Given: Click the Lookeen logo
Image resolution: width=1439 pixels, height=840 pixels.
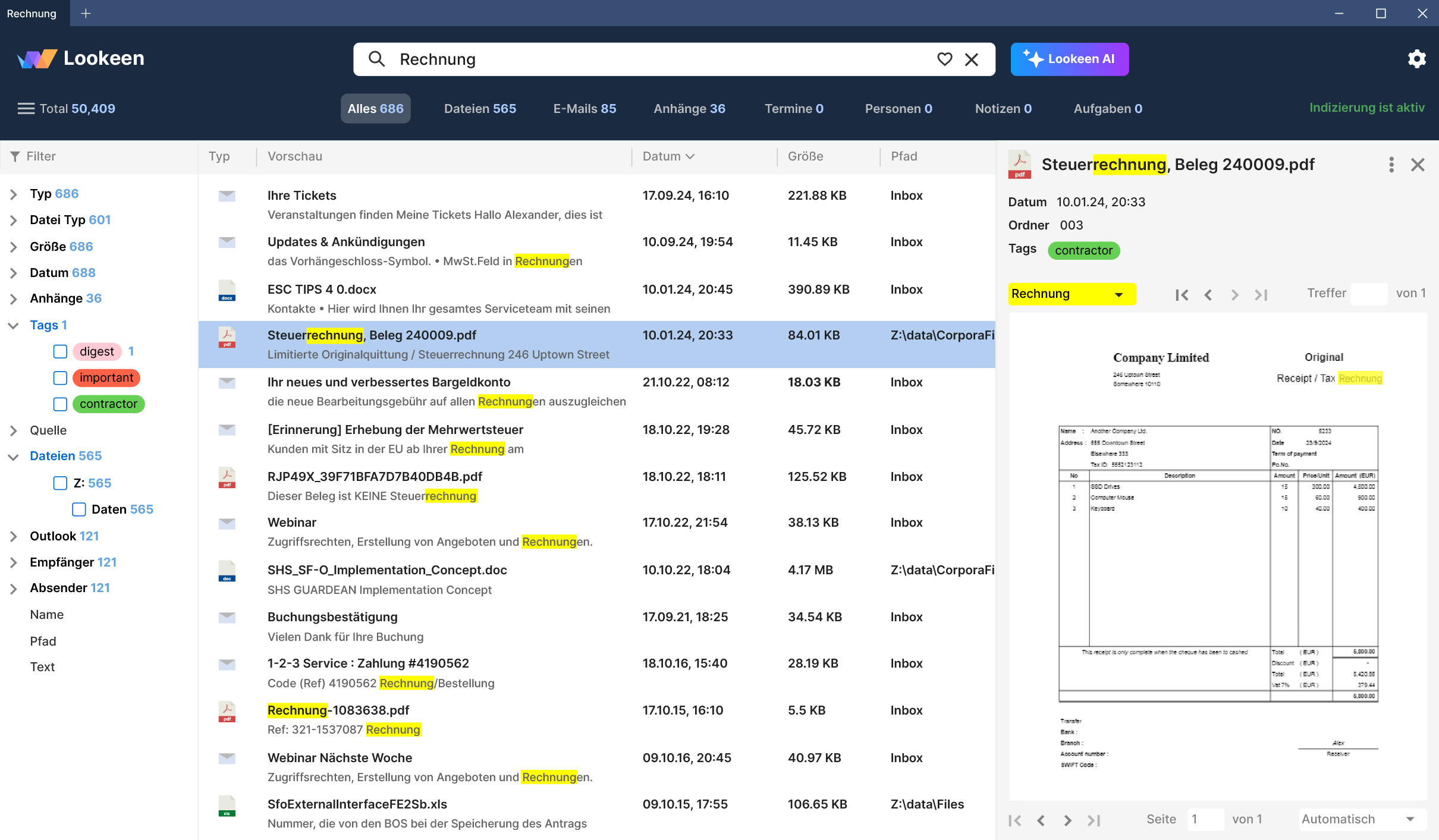Looking at the screenshot, I should click(80, 58).
